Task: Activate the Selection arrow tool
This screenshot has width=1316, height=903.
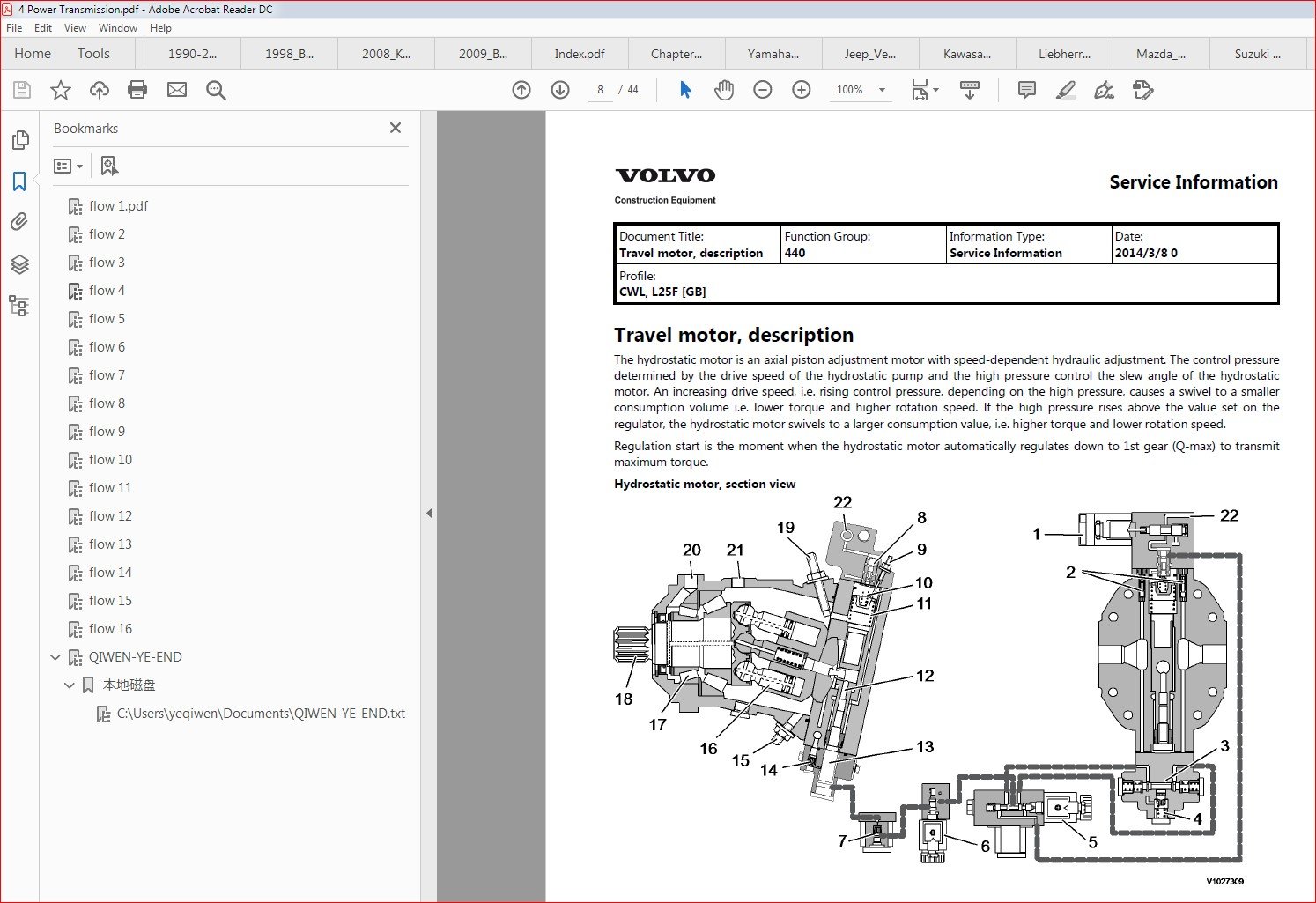Action: [685, 90]
